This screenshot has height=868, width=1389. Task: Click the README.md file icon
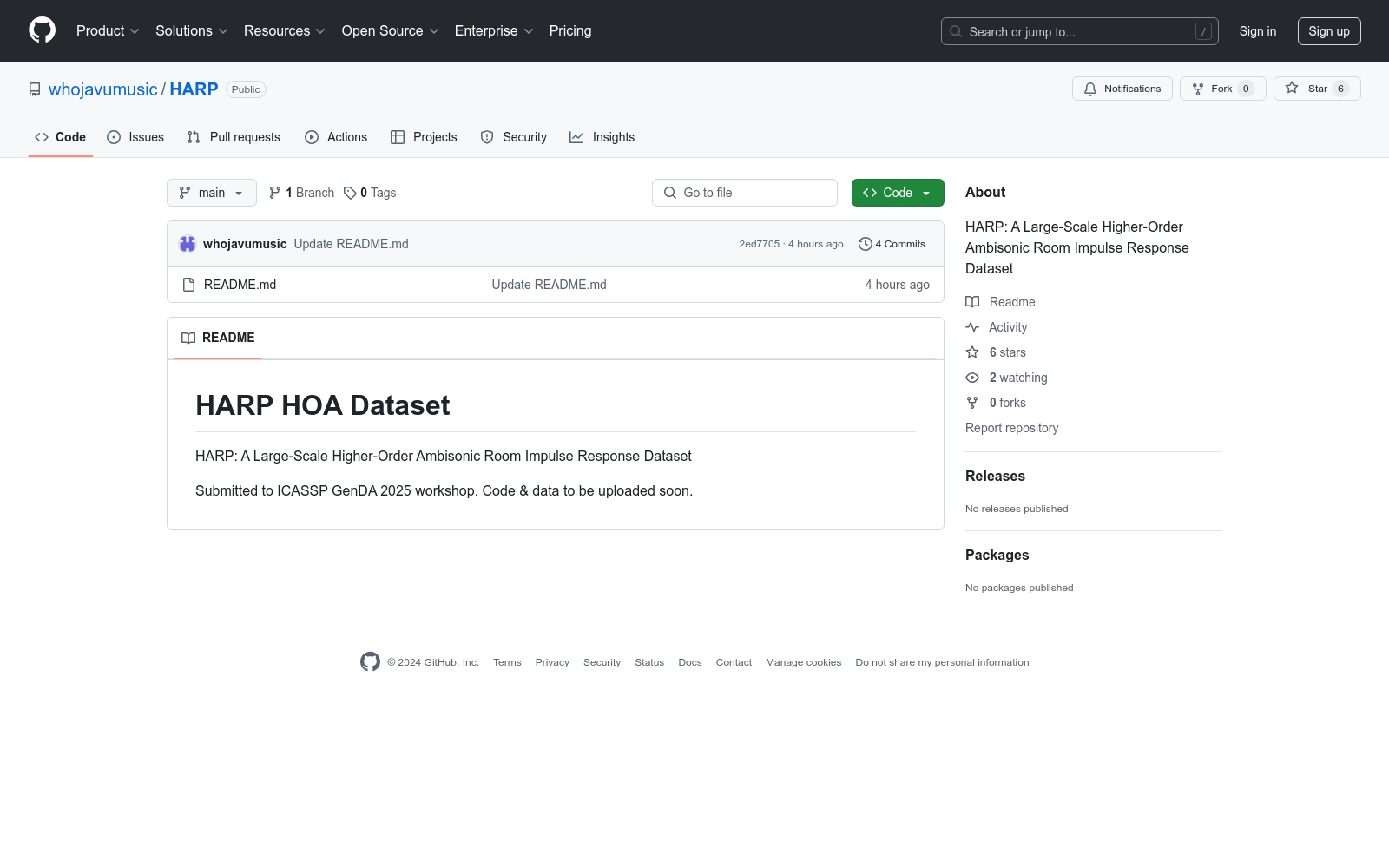tap(188, 285)
